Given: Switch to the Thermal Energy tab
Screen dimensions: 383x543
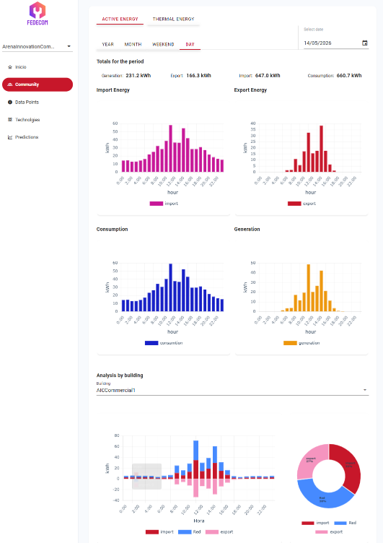Looking at the screenshot, I should pos(173,19).
